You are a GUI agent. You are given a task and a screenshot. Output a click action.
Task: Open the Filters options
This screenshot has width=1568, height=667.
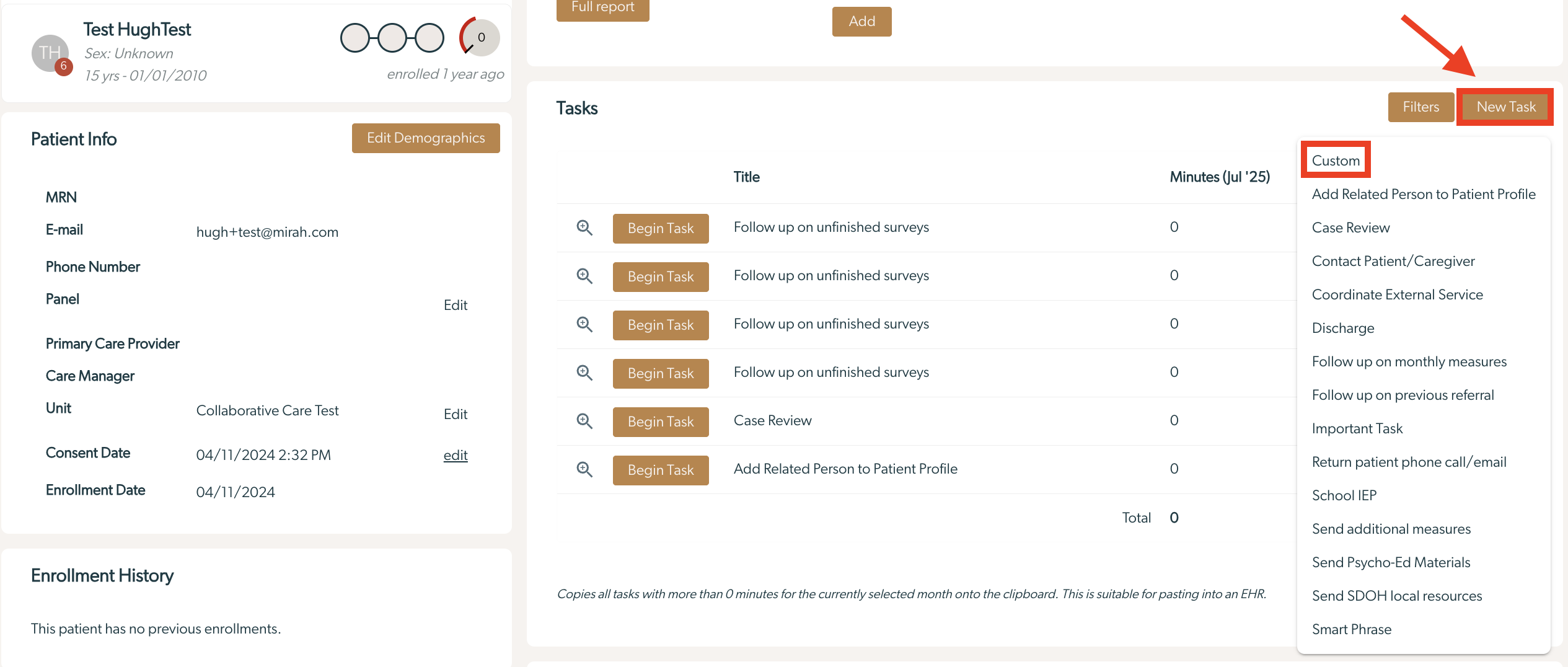click(1421, 107)
